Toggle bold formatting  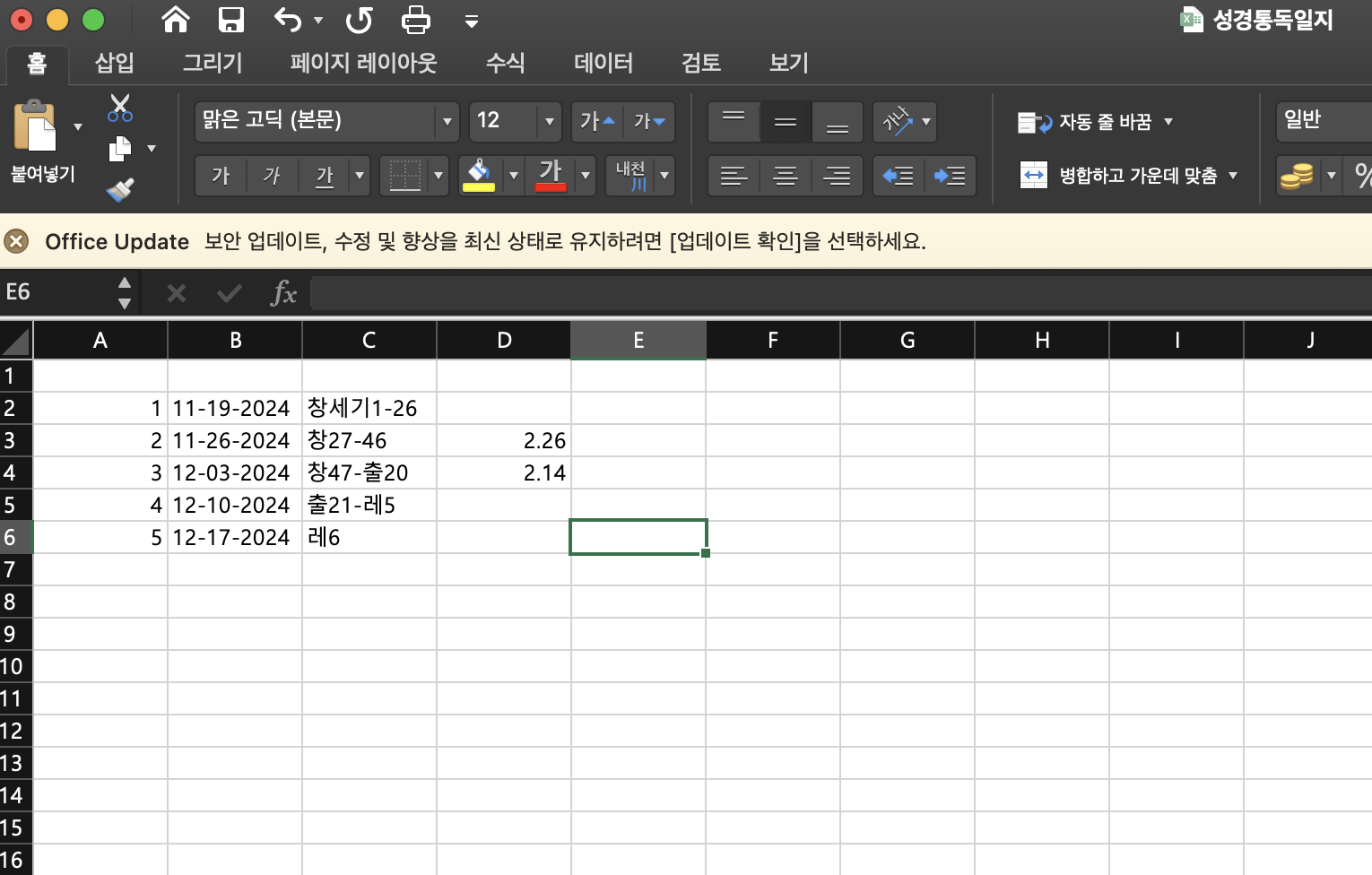221,175
